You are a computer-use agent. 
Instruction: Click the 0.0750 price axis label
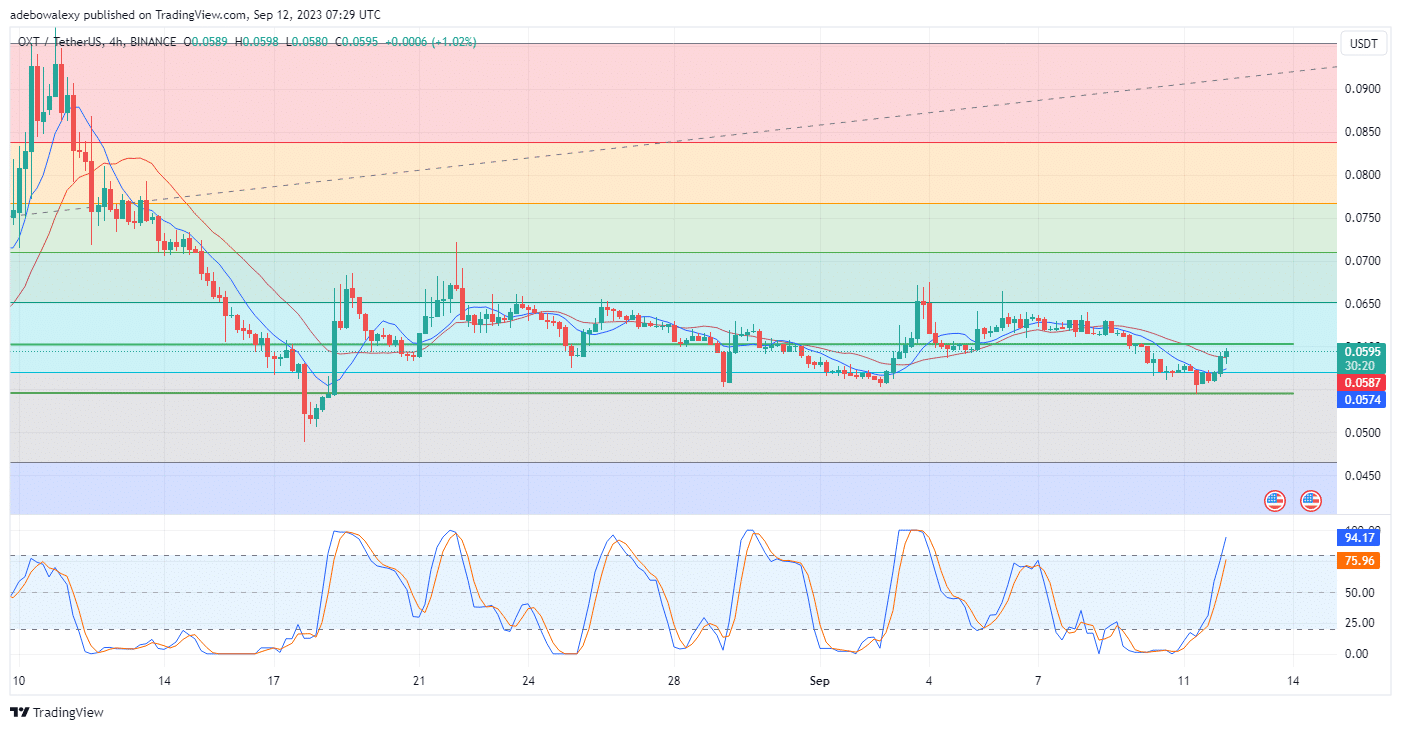pyautogui.click(x=1361, y=218)
